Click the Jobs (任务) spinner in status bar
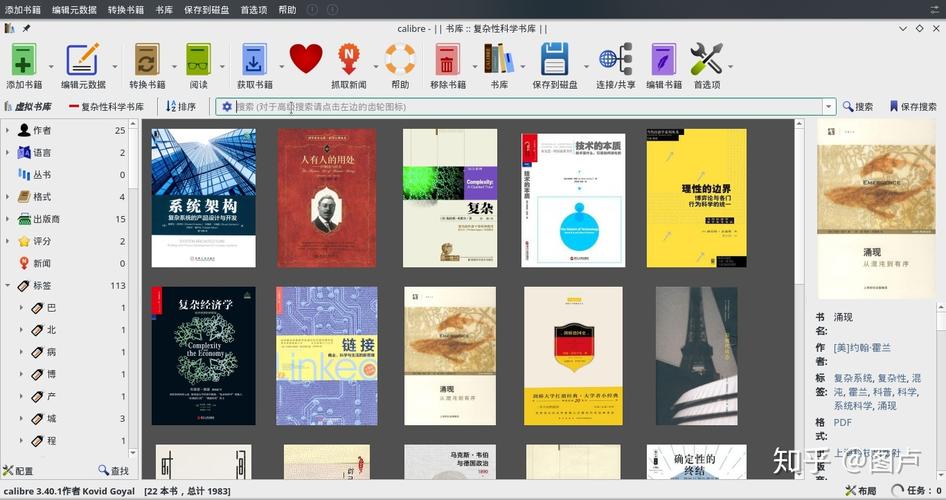The width and height of the screenshot is (946, 500). click(898, 490)
